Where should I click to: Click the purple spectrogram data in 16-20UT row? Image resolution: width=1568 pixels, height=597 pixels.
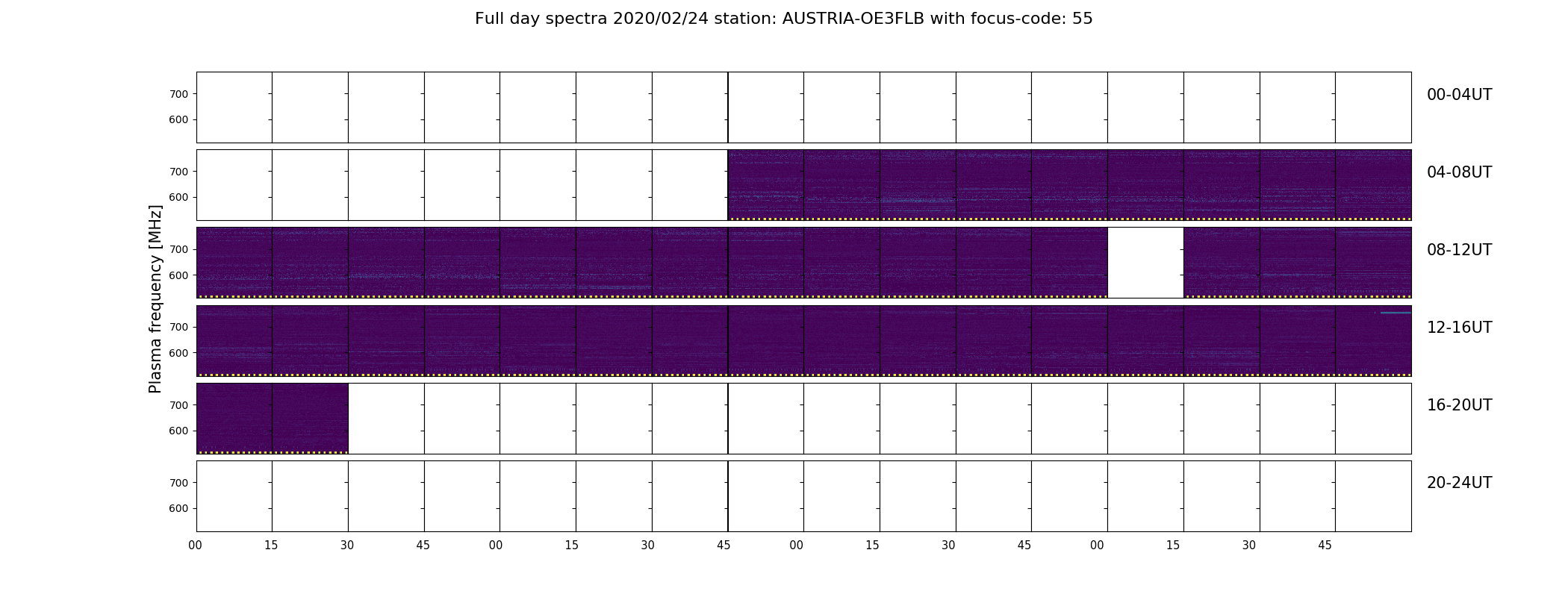point(273,418)
